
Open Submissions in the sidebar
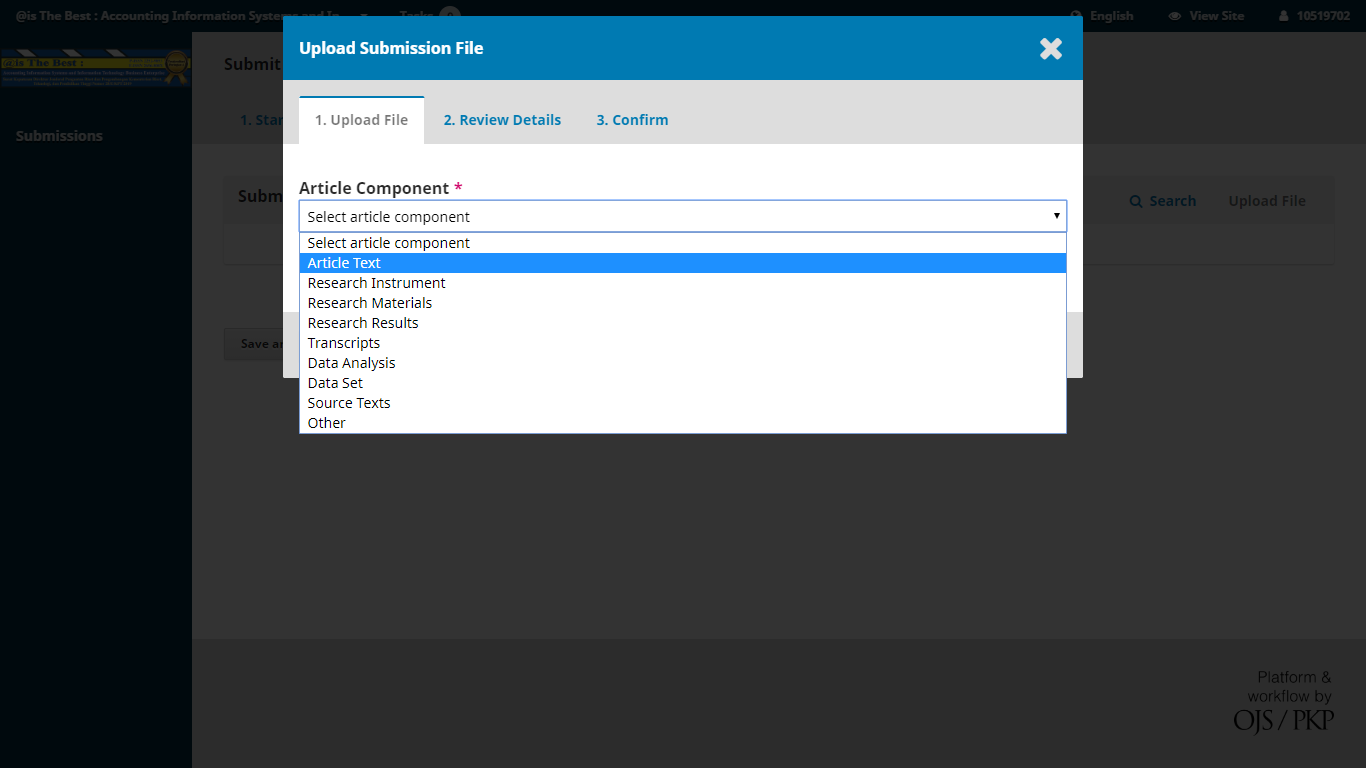[x=59, y=136]
